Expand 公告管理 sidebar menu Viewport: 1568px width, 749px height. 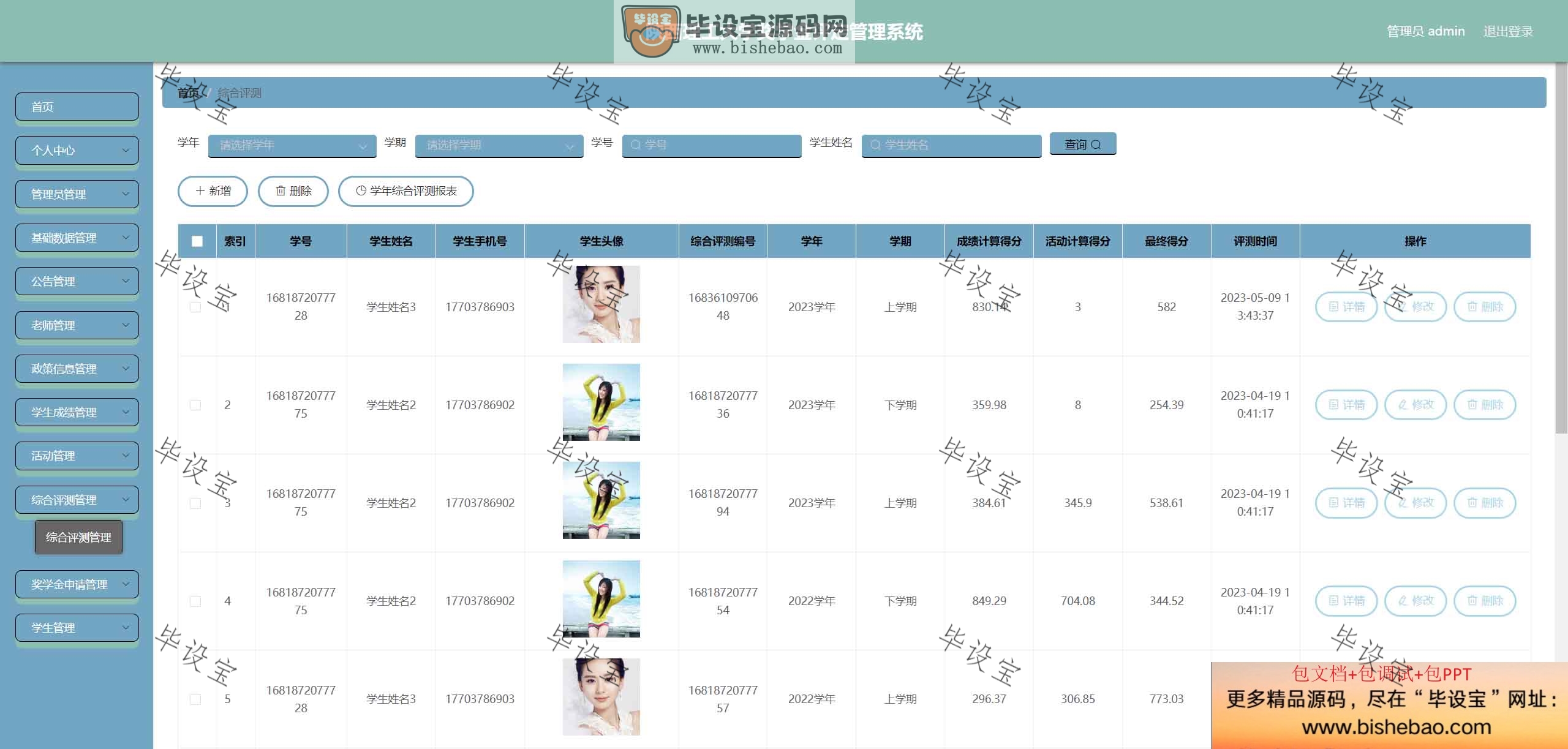(x=77, y=281)
